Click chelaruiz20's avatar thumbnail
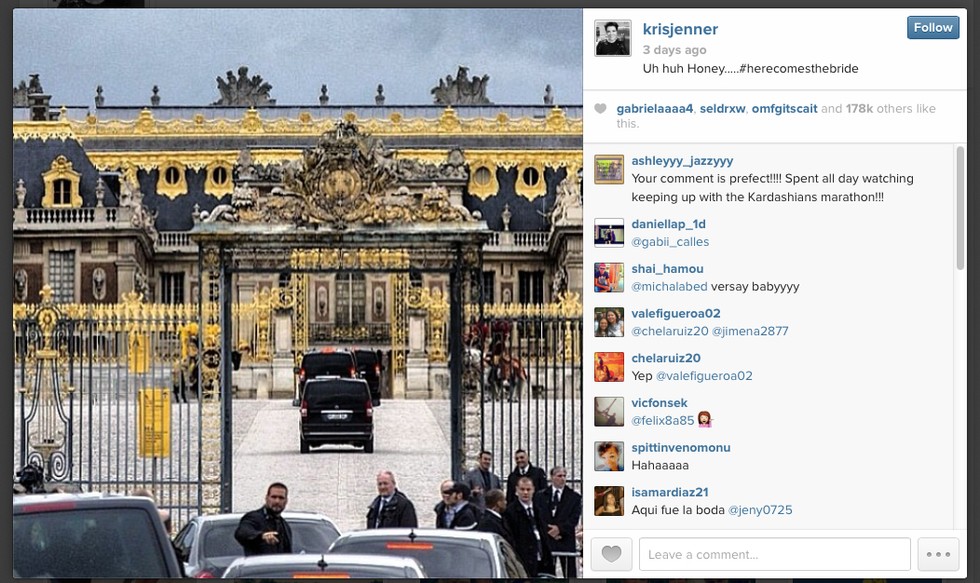 (x=609, y=367)
